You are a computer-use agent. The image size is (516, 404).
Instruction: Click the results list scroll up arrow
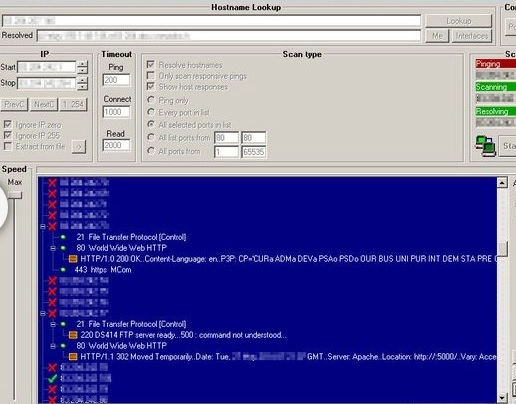pyautogui.click(x=502, y=182)
